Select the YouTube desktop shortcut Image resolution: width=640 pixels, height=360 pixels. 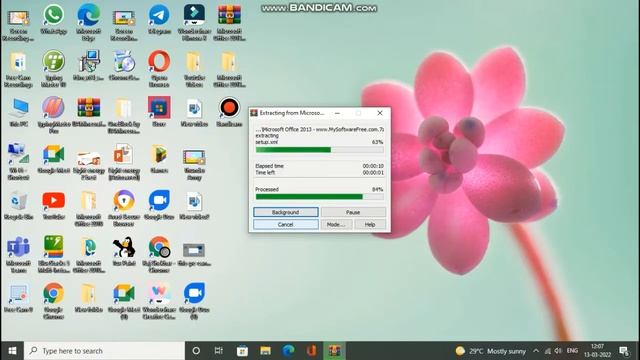(53, 205)
